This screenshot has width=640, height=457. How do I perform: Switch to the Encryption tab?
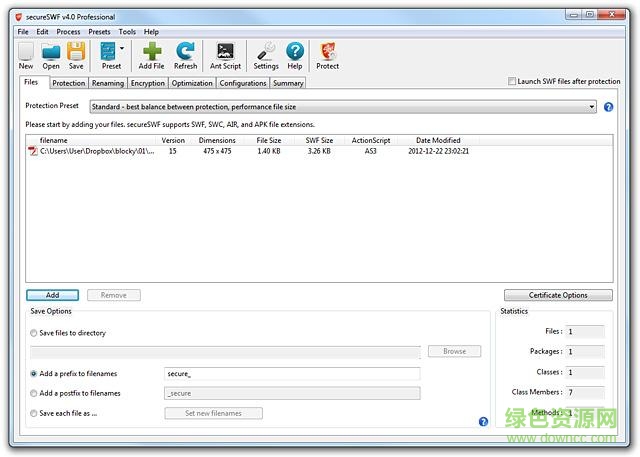coord(147,84)
